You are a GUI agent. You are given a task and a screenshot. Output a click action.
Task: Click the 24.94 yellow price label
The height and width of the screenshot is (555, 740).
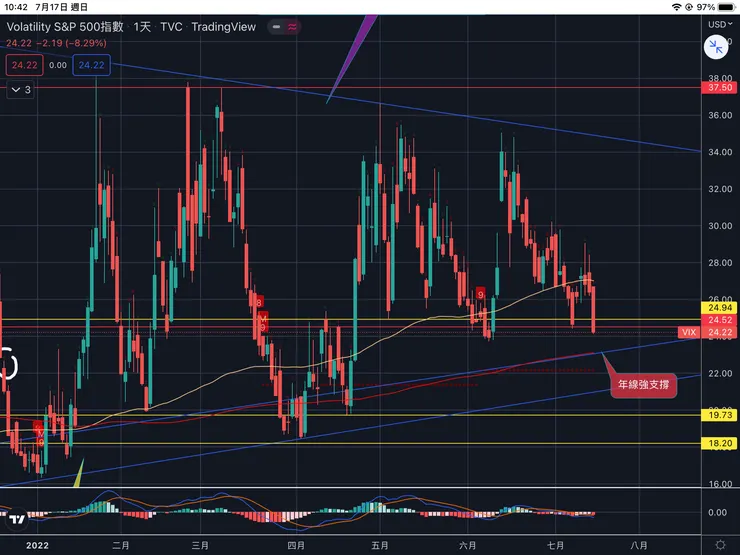[x=720, y=308]
